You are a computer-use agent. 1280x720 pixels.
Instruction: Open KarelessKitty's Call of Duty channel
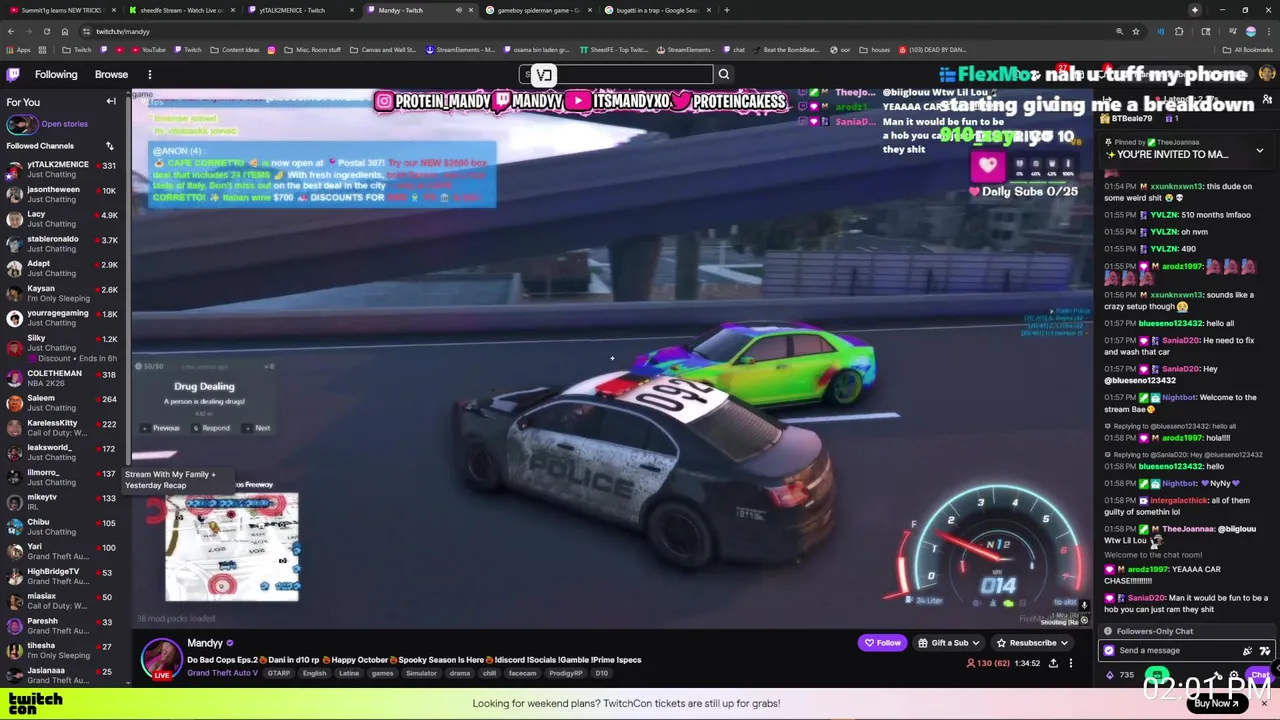pos(65,427)
